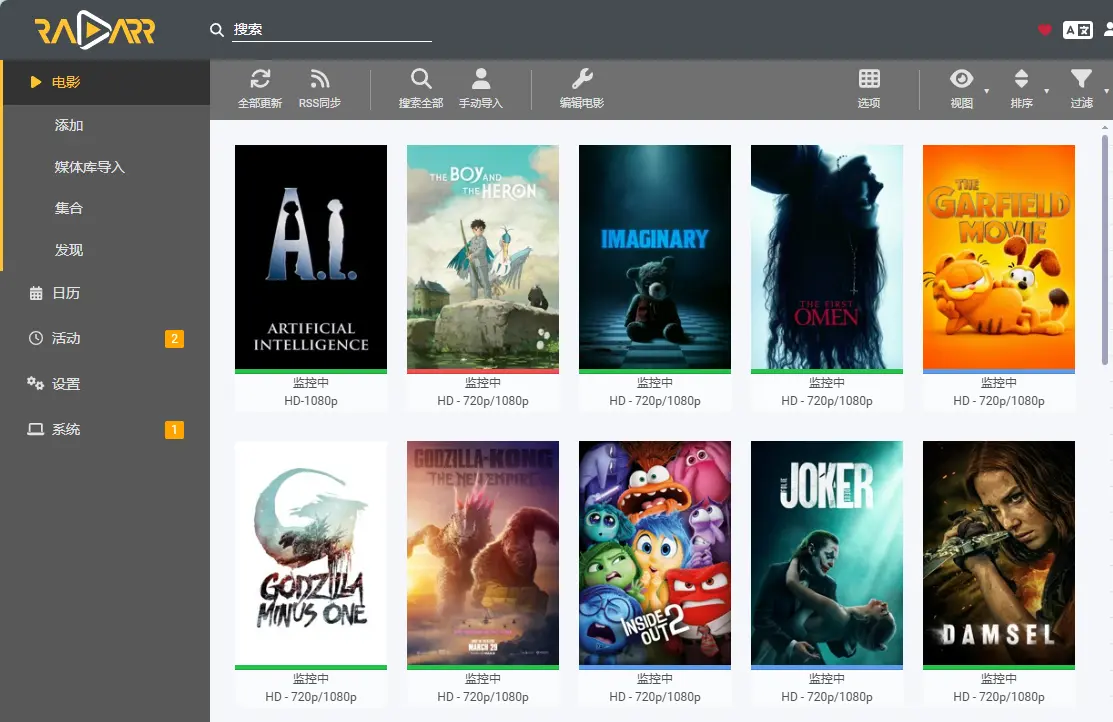Expand the 视图 view dropdown
Screen dimensions: 1113x722
pyautogui.click(x=962, y=80)
